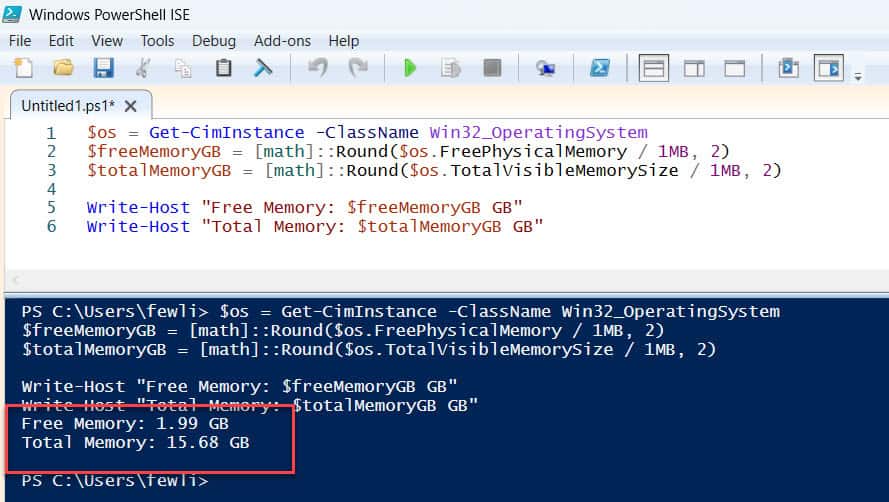Toggle the Show Command Add-on icon

829,68
